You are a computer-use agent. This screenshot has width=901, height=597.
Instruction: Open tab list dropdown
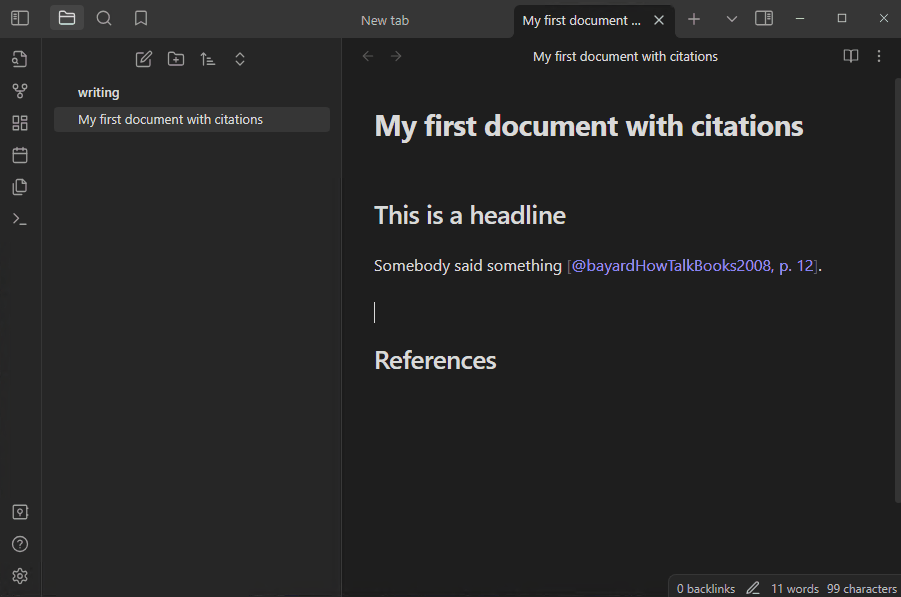(x=731, y=20)
